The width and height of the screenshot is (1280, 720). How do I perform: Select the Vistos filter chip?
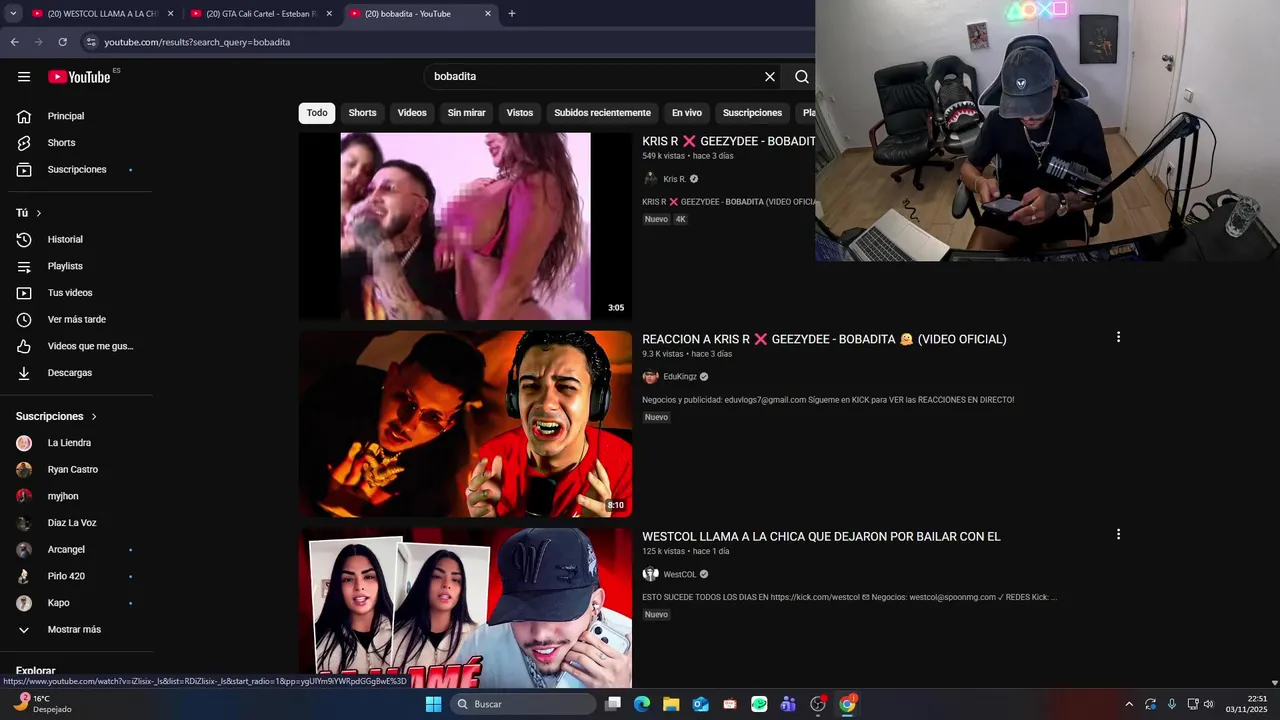pos(520,113)
